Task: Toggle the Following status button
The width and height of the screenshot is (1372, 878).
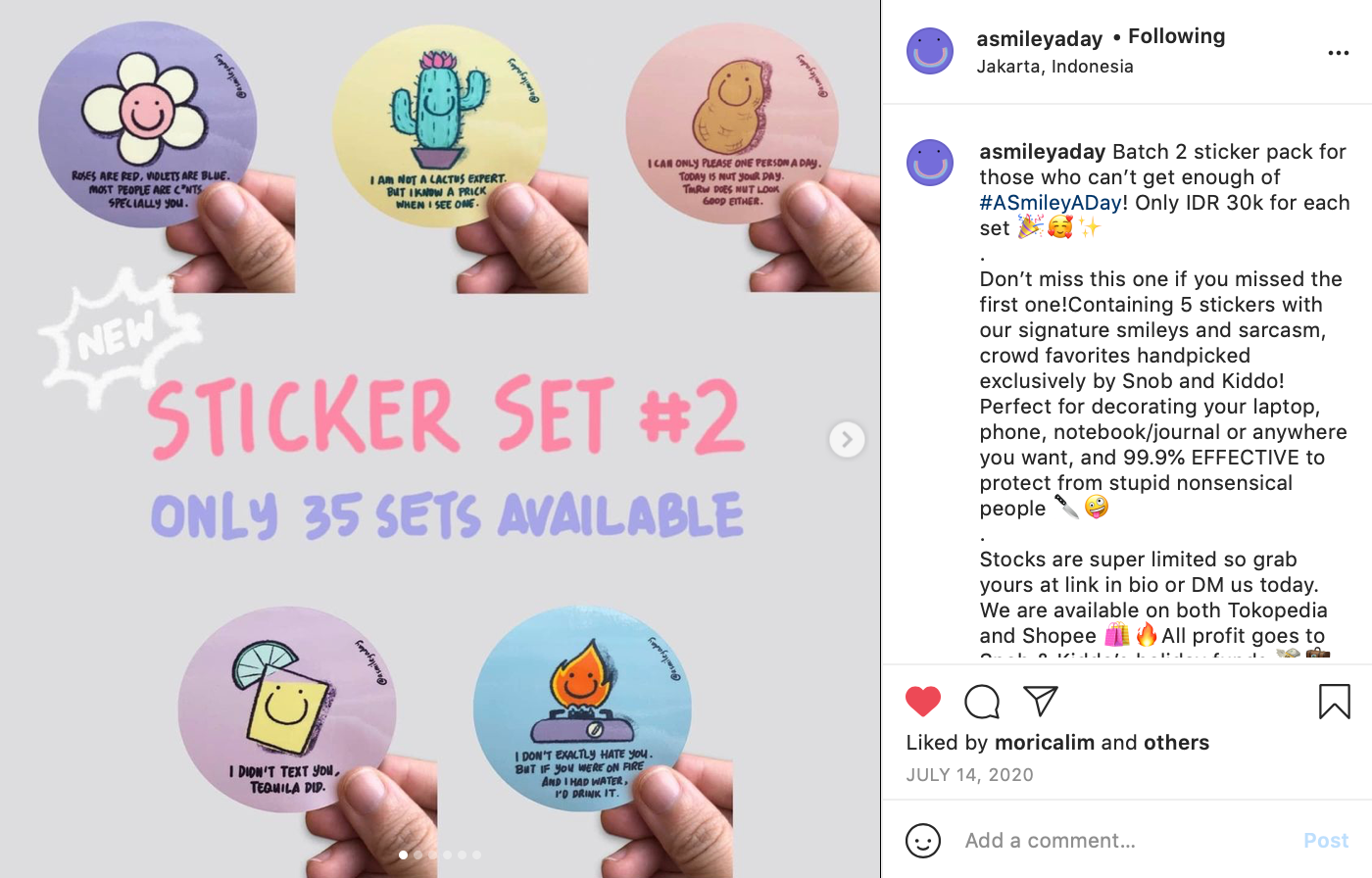Action: [1176, 36]
